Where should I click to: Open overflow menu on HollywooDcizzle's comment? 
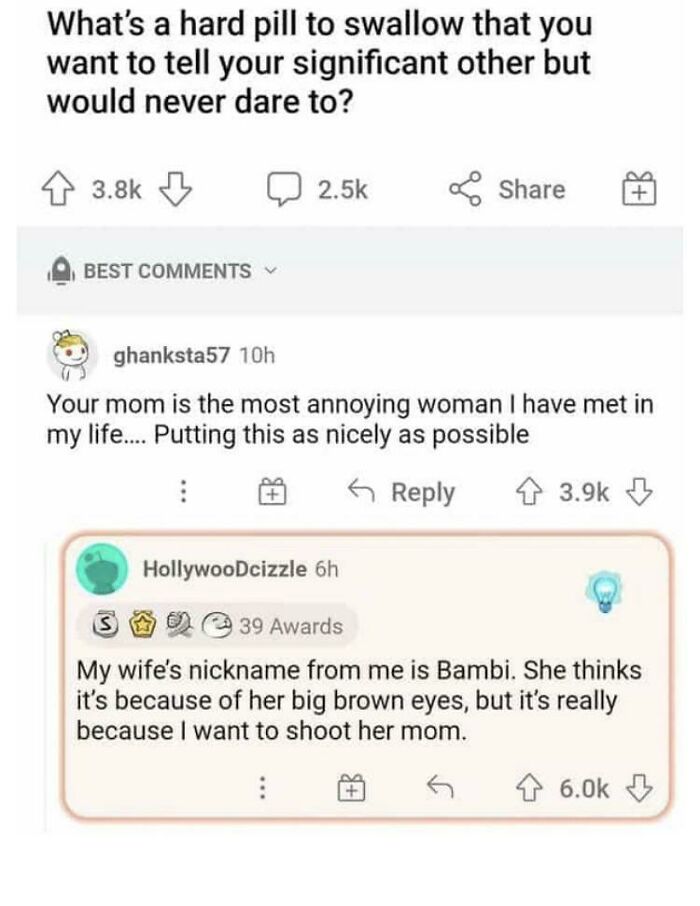coord(262,788)
